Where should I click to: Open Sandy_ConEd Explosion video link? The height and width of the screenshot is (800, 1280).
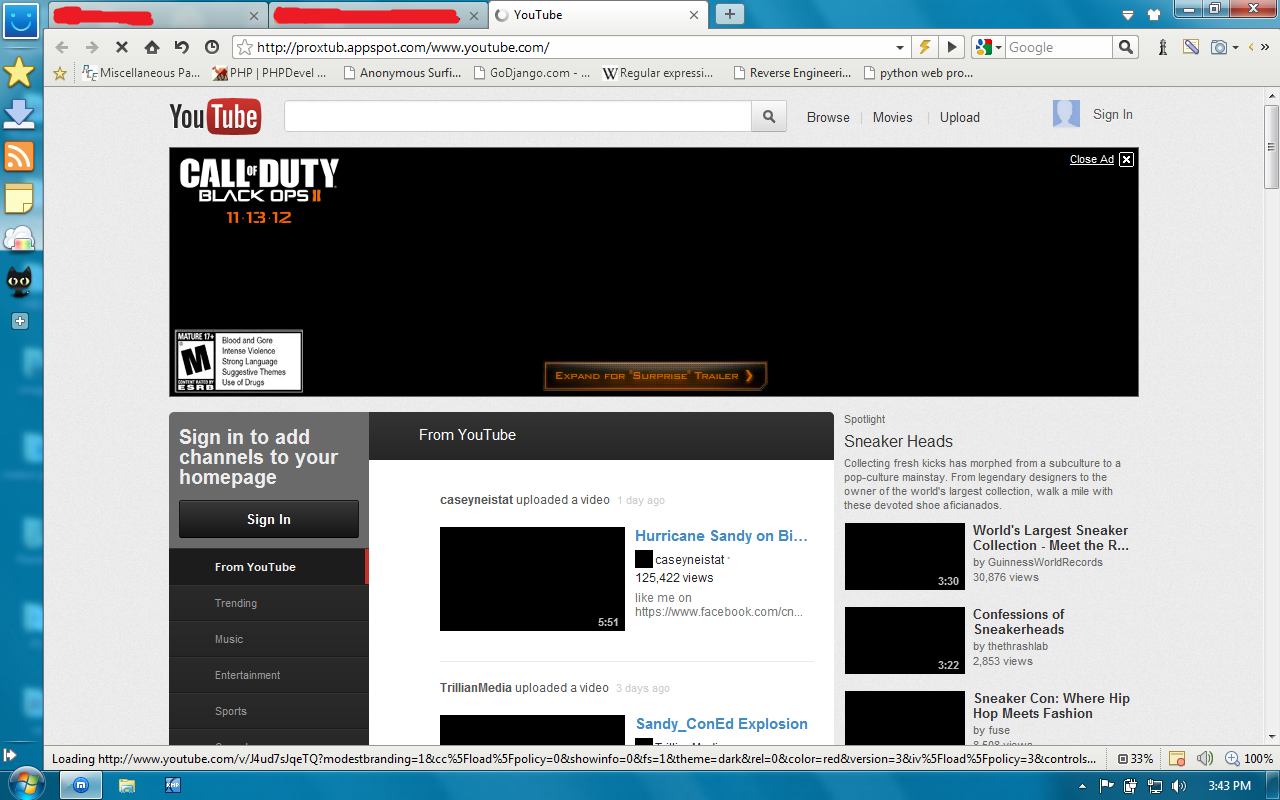(722, 724)
